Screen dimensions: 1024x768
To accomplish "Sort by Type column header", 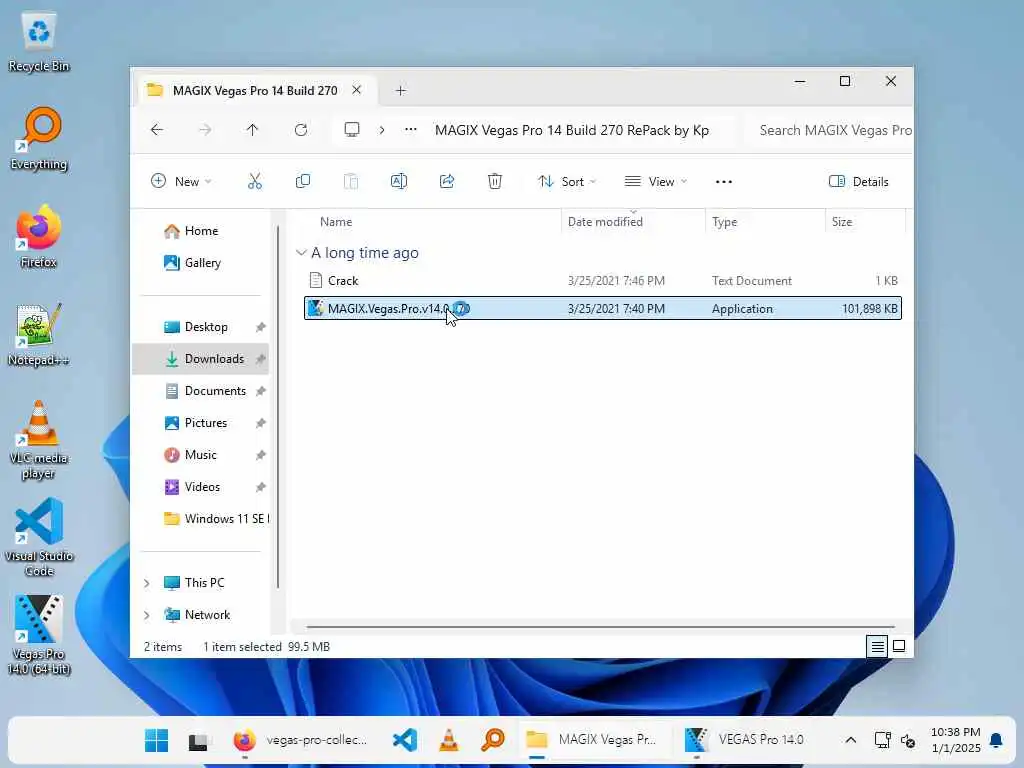I will click(765, 222).
